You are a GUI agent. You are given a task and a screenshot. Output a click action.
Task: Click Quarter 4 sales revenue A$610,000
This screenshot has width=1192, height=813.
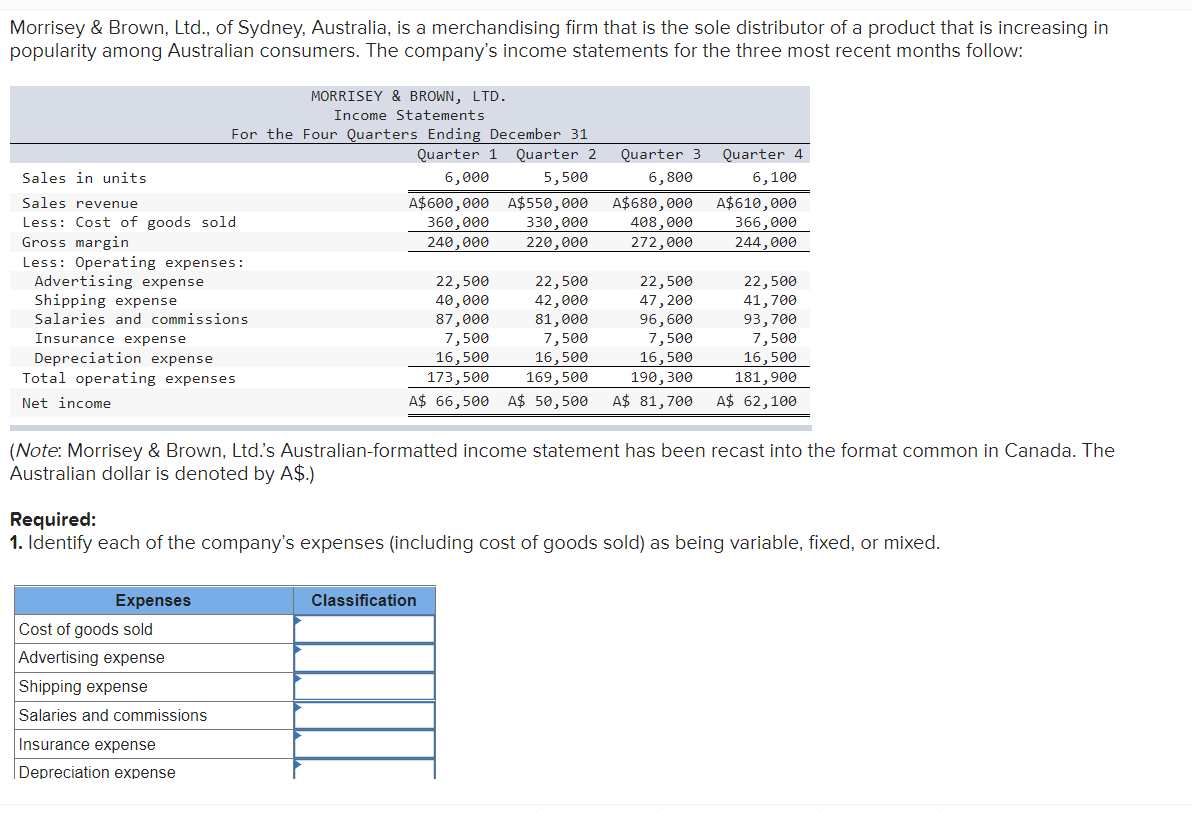click(x=756, y=203)
